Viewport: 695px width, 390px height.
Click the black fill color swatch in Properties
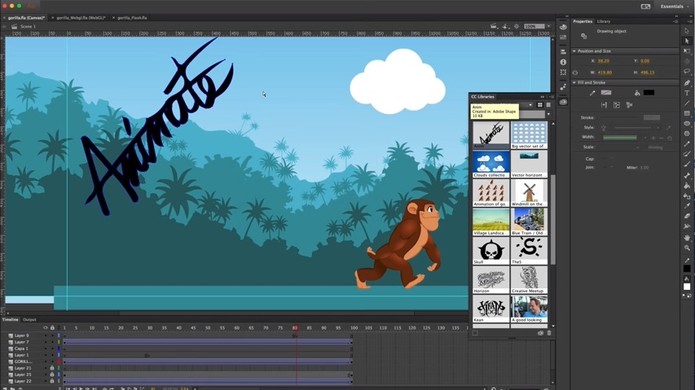coord(648,93)
